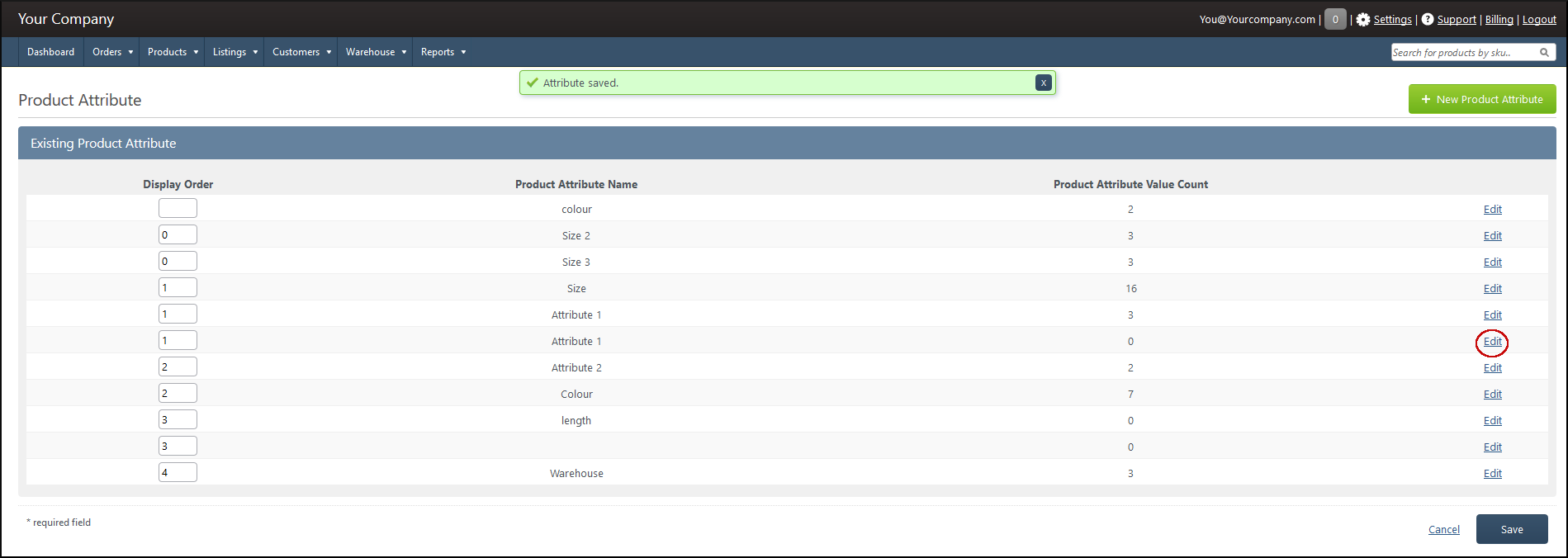
Task: Edit the Warehouse attribute row
Action: point(1492,473)
